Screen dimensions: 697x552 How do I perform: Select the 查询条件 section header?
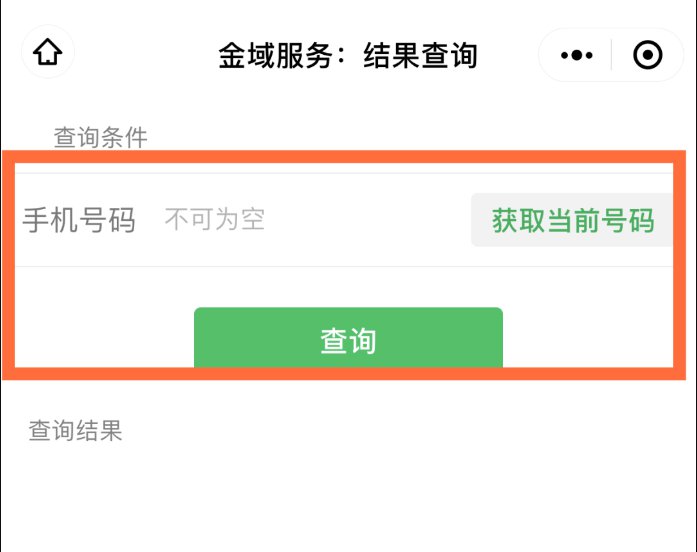[100, 138]
